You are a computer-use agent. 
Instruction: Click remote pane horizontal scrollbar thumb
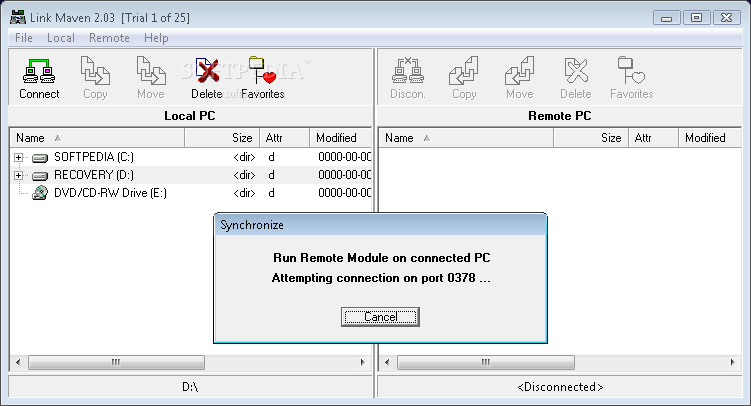pyautogui.click(x=486, y=362)
